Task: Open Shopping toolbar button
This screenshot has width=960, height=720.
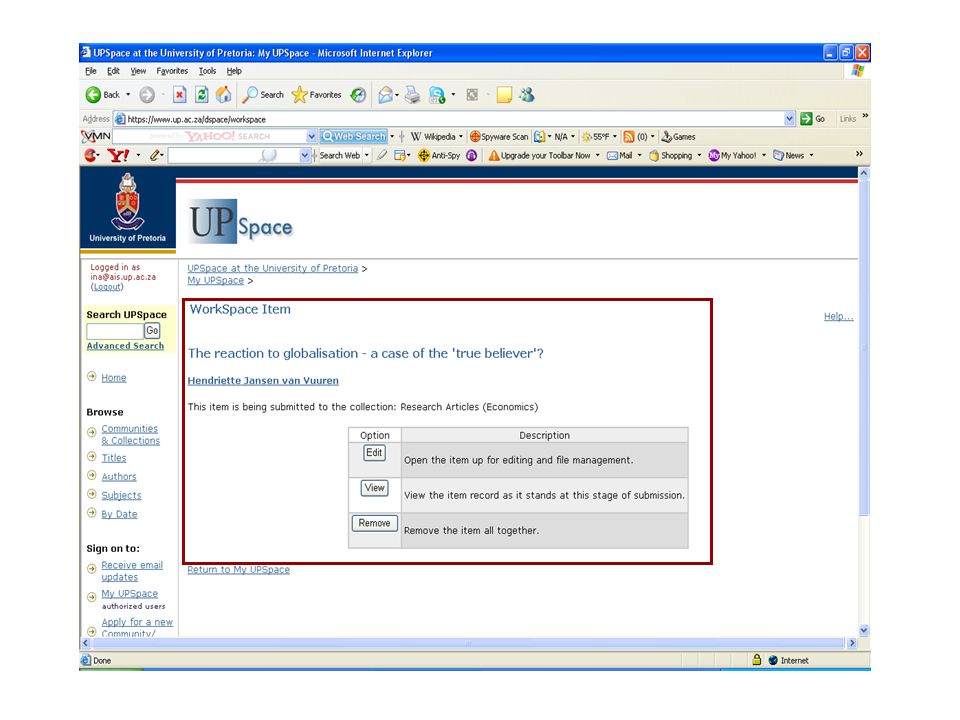Action: point(670,156)
